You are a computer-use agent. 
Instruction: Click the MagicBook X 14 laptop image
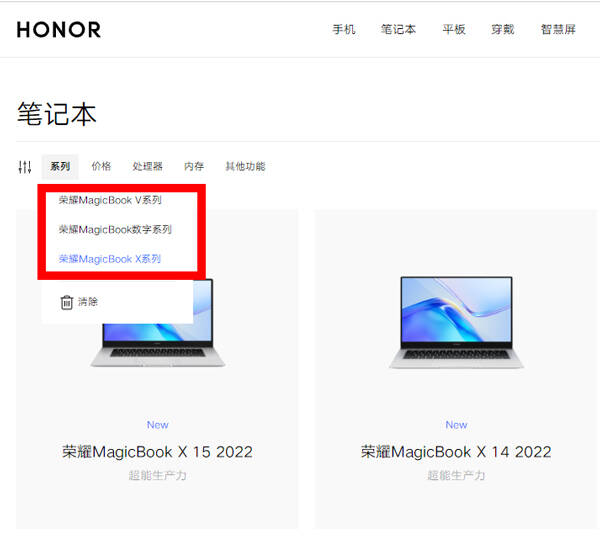point(456,322)
